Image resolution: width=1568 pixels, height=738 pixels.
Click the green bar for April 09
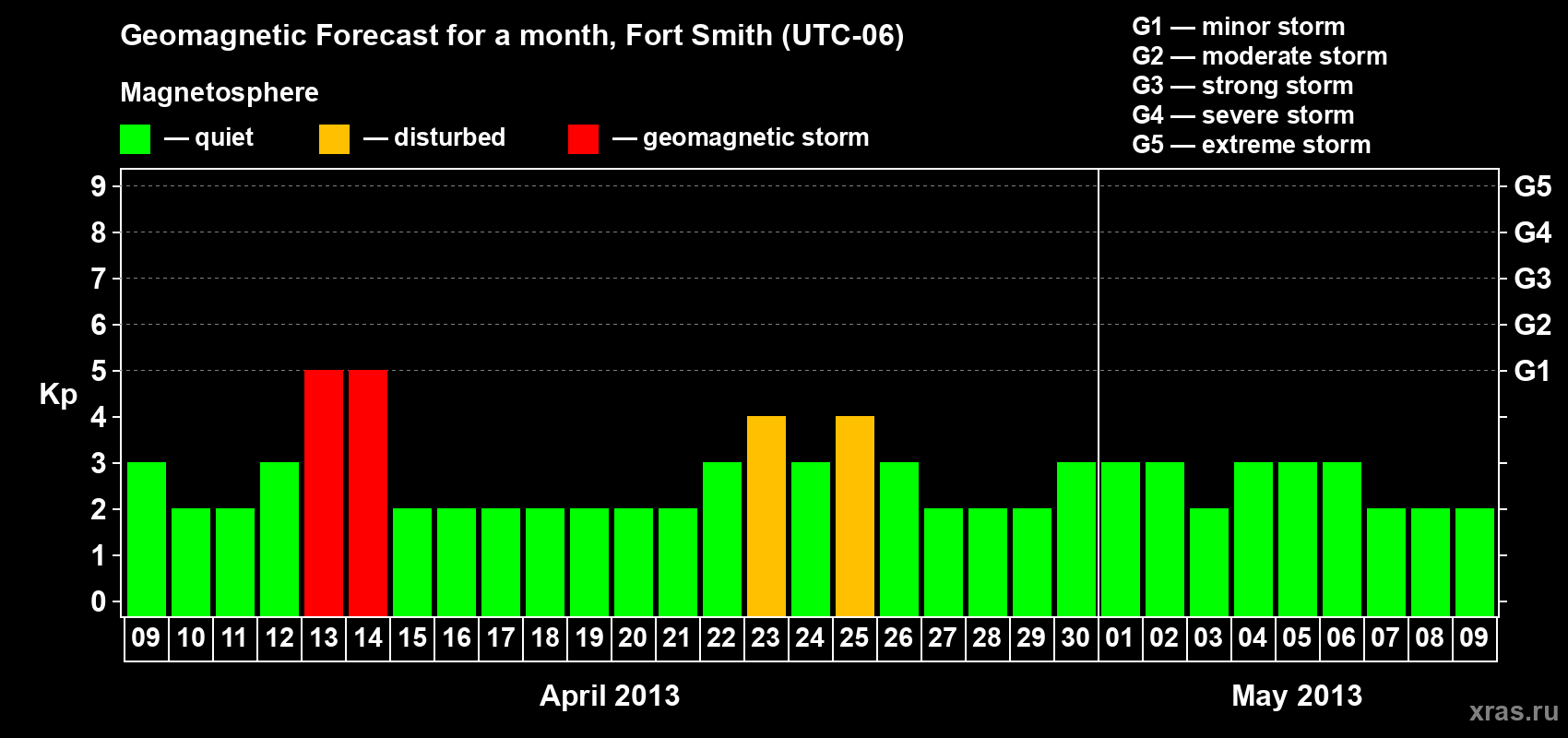click(x=147, y=540)
